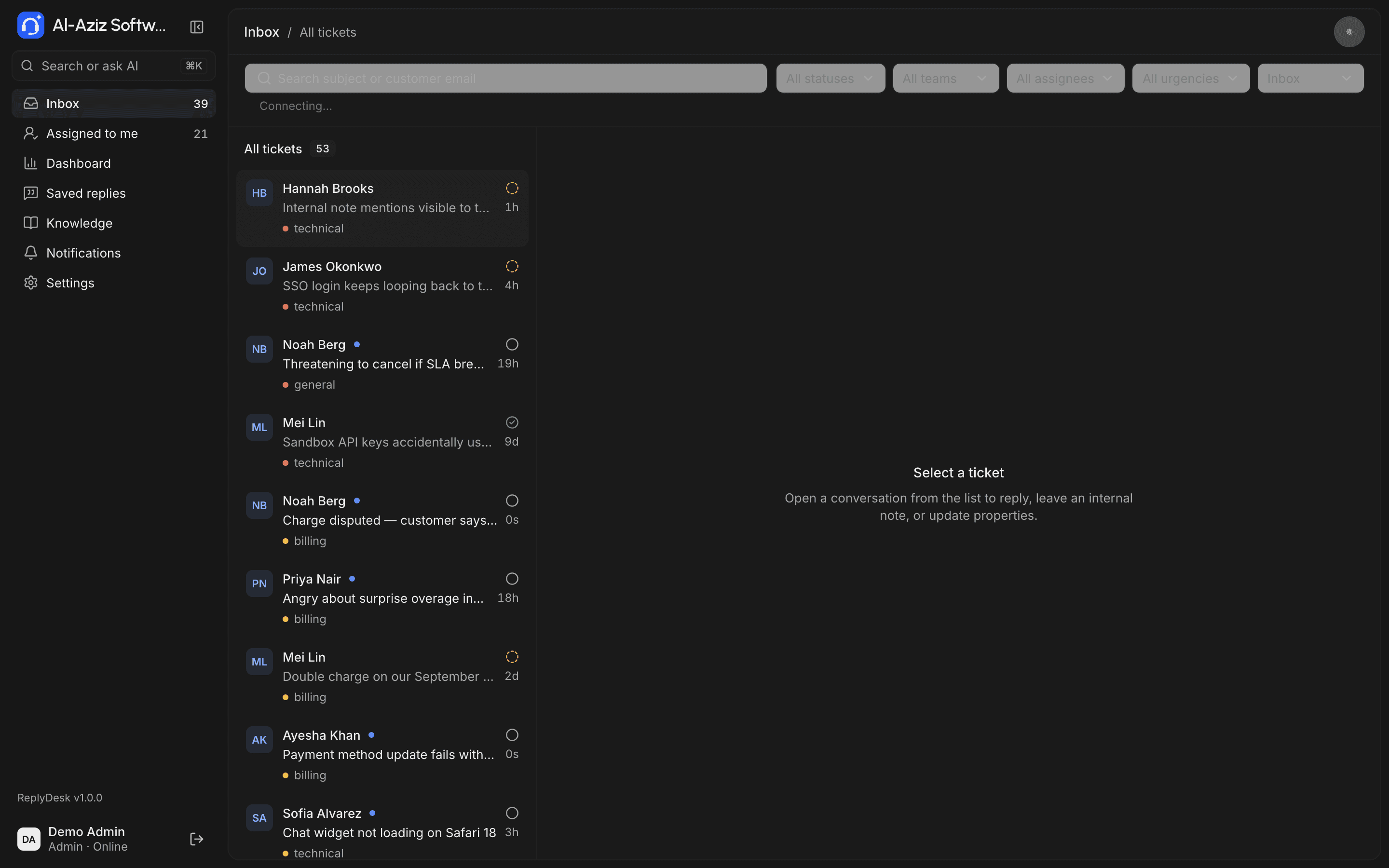Click Priya Nair open status circle
Viewport: 1389px width, 868px height.
[512, 579]
